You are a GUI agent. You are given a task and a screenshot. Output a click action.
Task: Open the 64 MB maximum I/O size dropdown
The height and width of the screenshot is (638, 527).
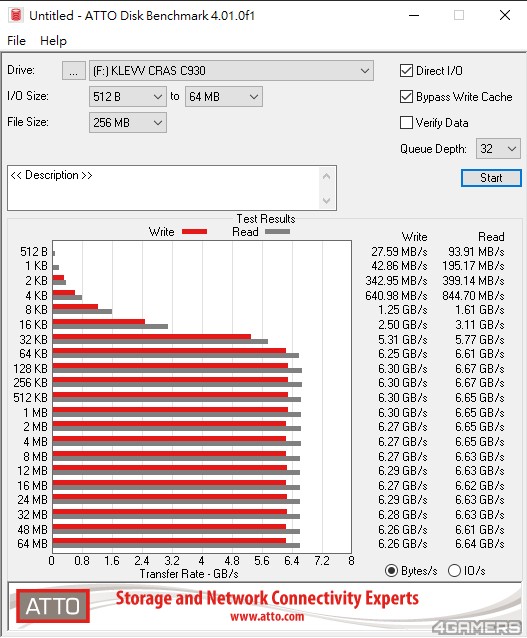[x=224, y=97]
